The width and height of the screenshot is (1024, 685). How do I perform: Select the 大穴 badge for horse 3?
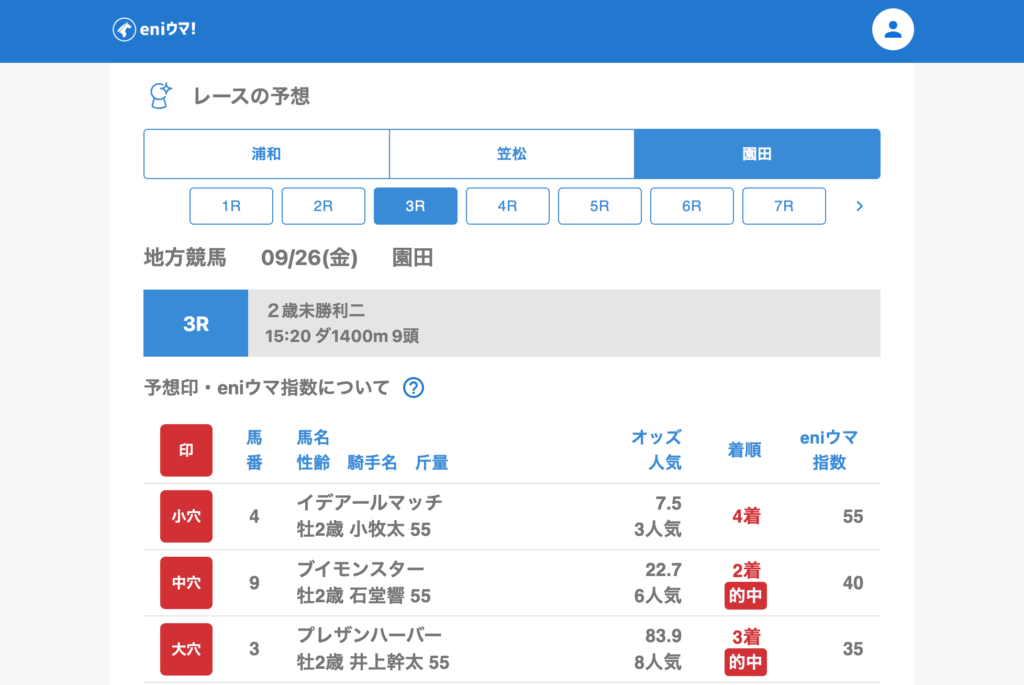186,649
